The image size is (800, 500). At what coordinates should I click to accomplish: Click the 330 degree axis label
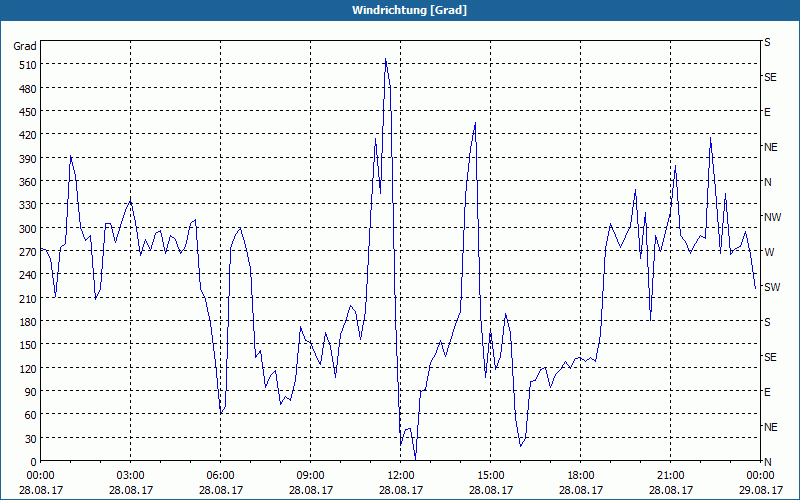click(27, 205)
